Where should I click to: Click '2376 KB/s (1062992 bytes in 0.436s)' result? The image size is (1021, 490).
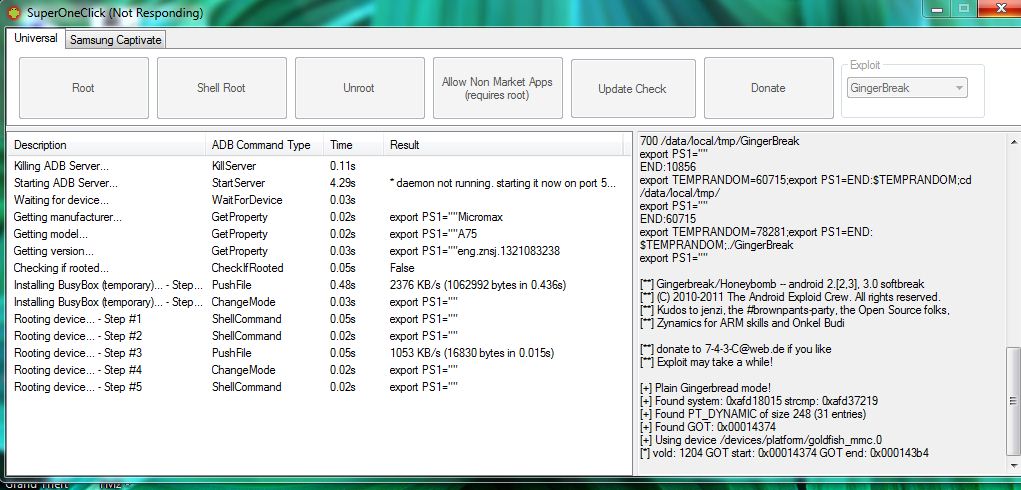point(478,285)
